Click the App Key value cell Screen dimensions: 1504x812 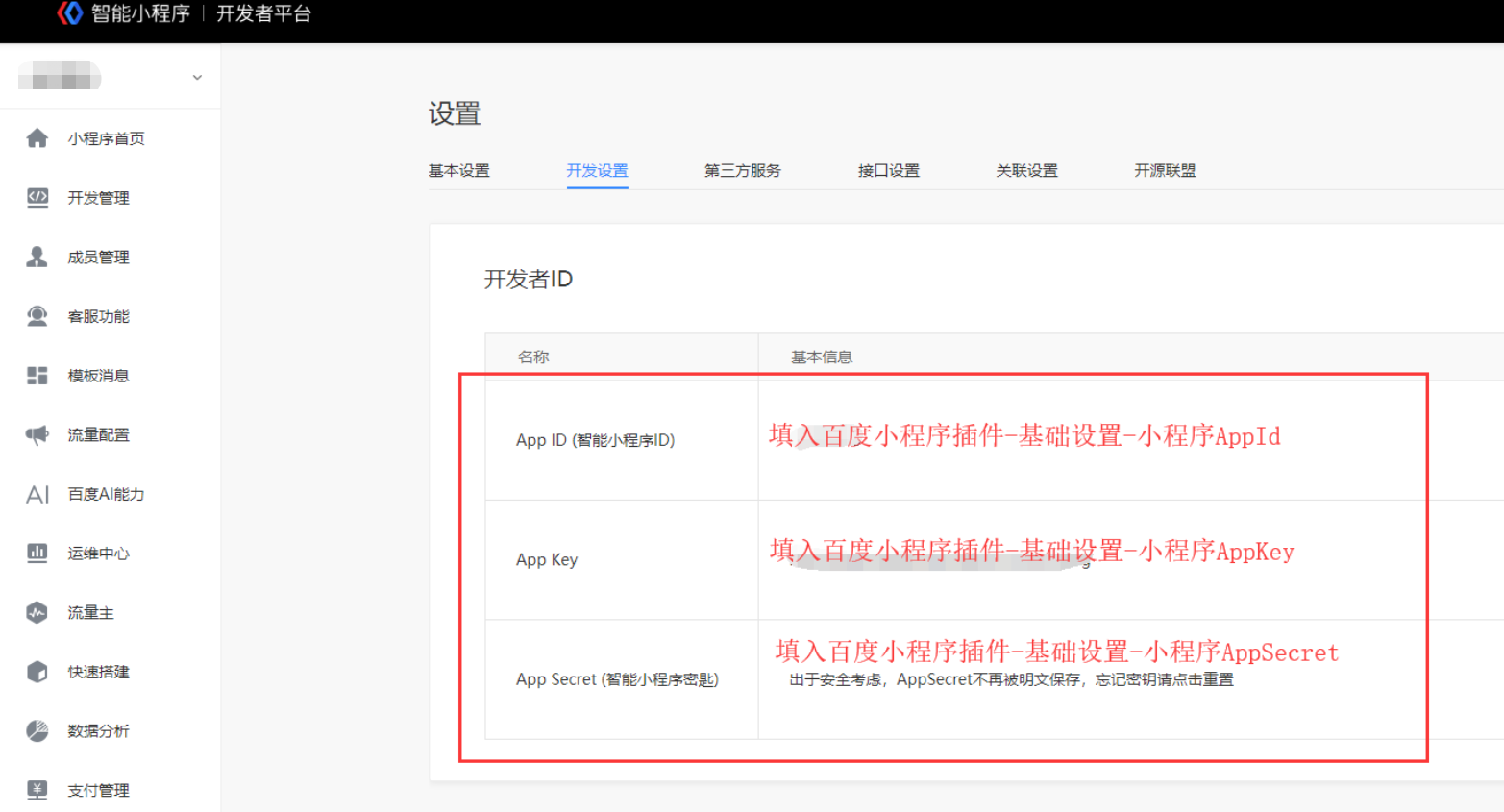pos(1033,559)
